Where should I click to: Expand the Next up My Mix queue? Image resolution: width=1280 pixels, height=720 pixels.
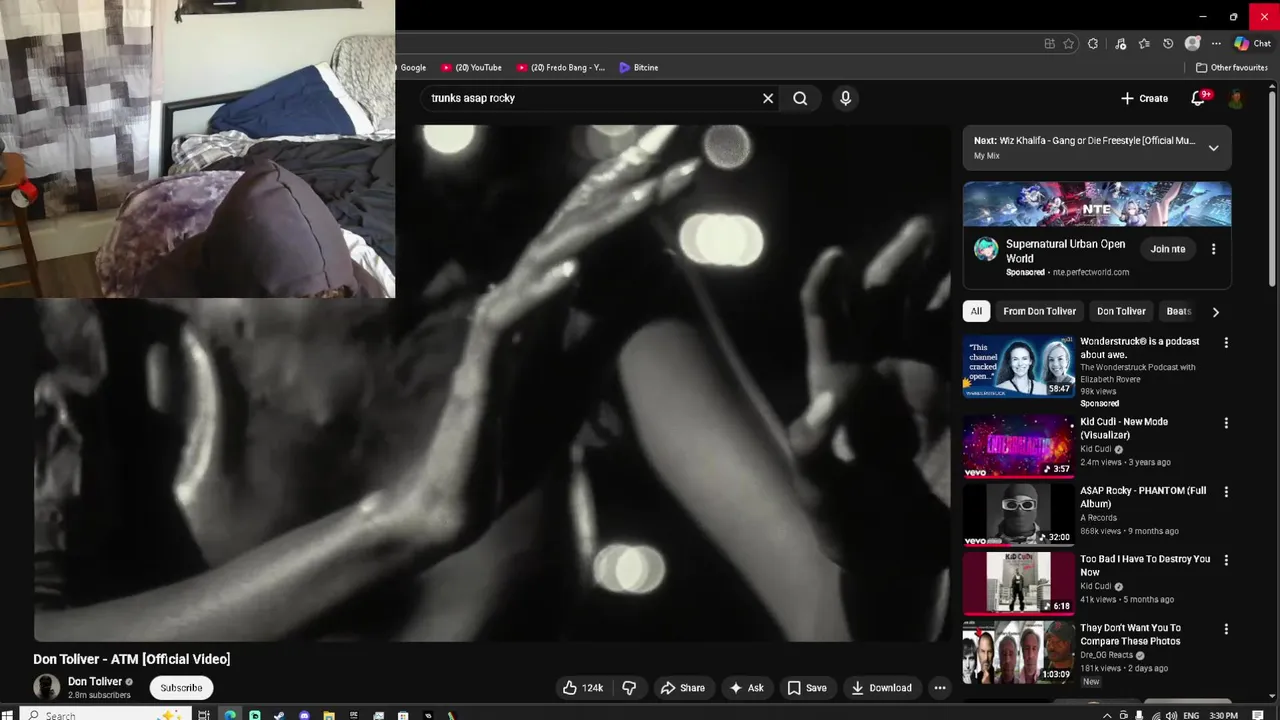click(x=1213, y=148)
